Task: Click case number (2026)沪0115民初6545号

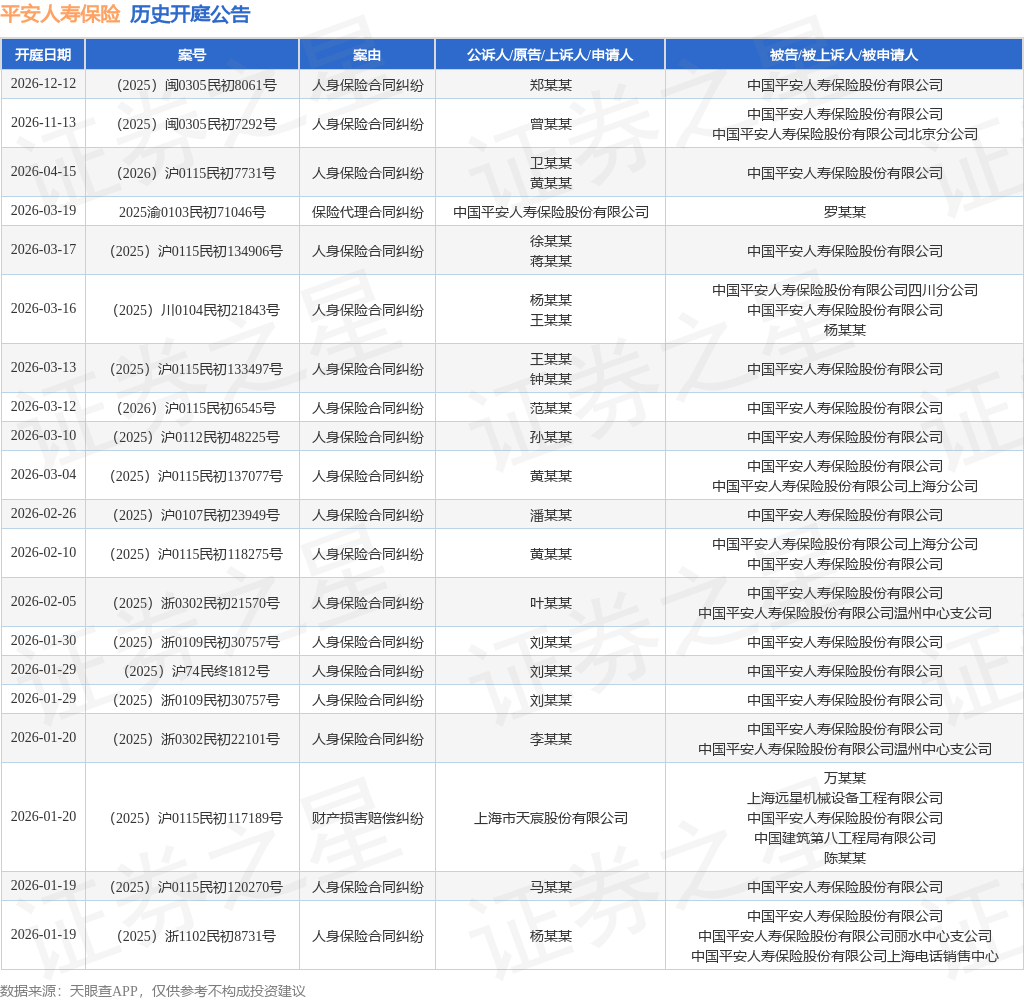Action: point(197,408)
